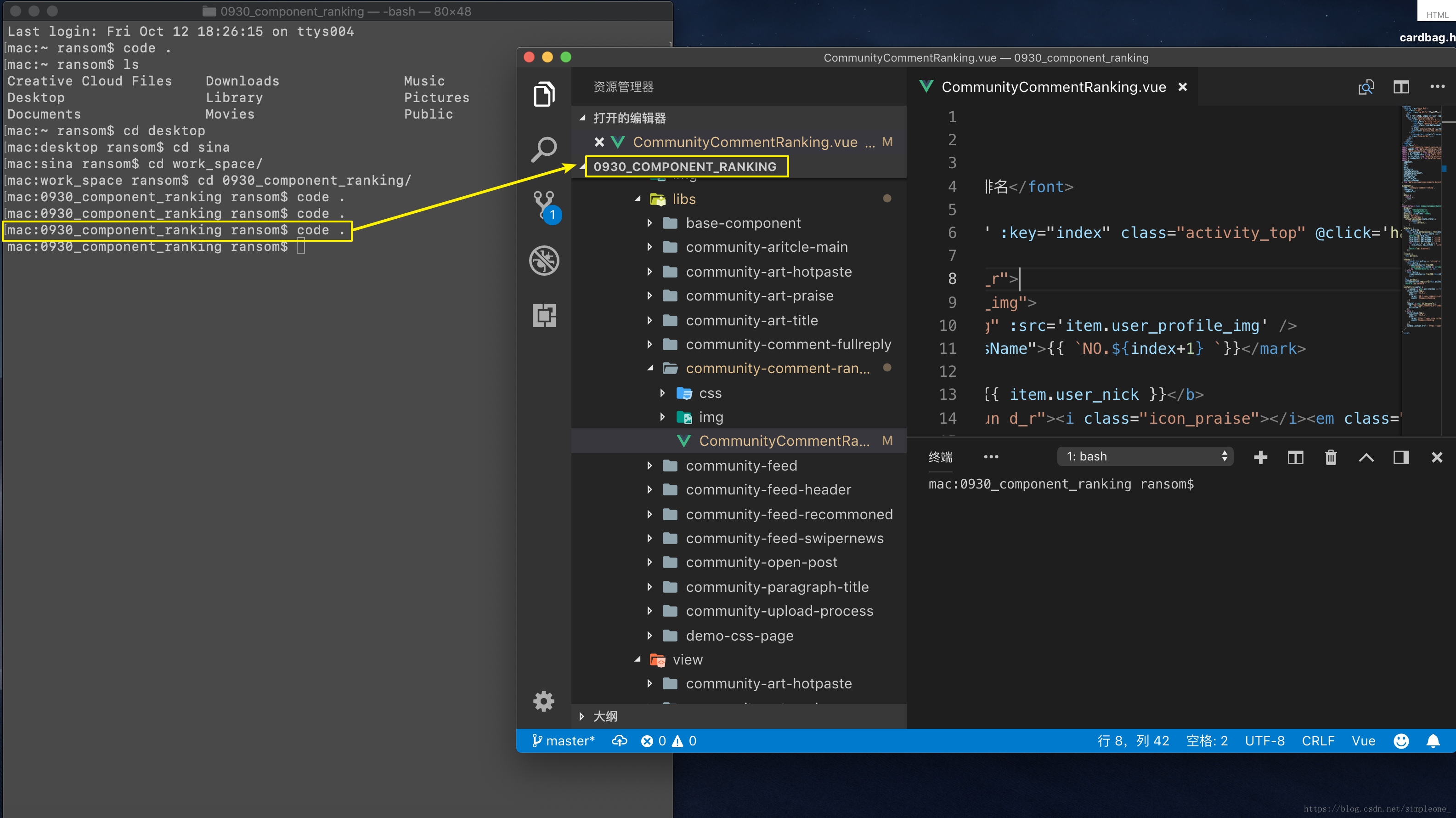Click the feedback smiley icon

[x=1401, y=741]
